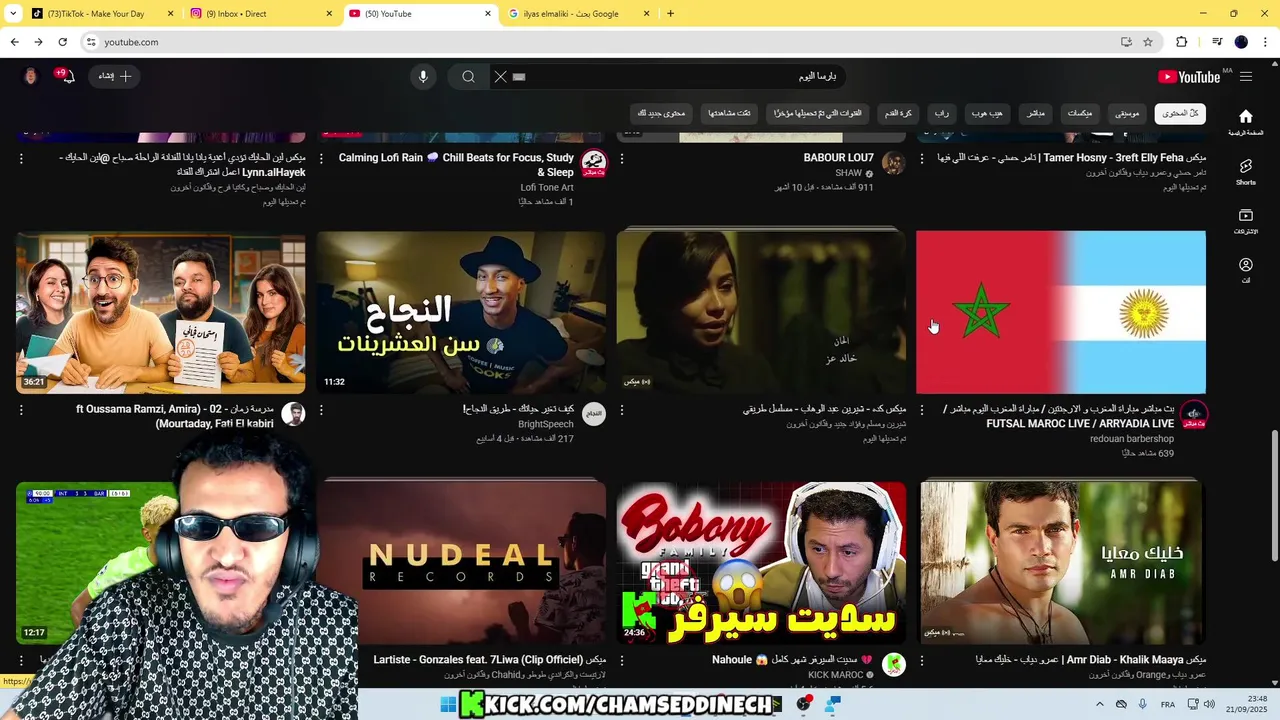Open BrightSpeech channel avatar
Image resolution: width=1280 pixels, height=720 pixels.
click(594, 414)
